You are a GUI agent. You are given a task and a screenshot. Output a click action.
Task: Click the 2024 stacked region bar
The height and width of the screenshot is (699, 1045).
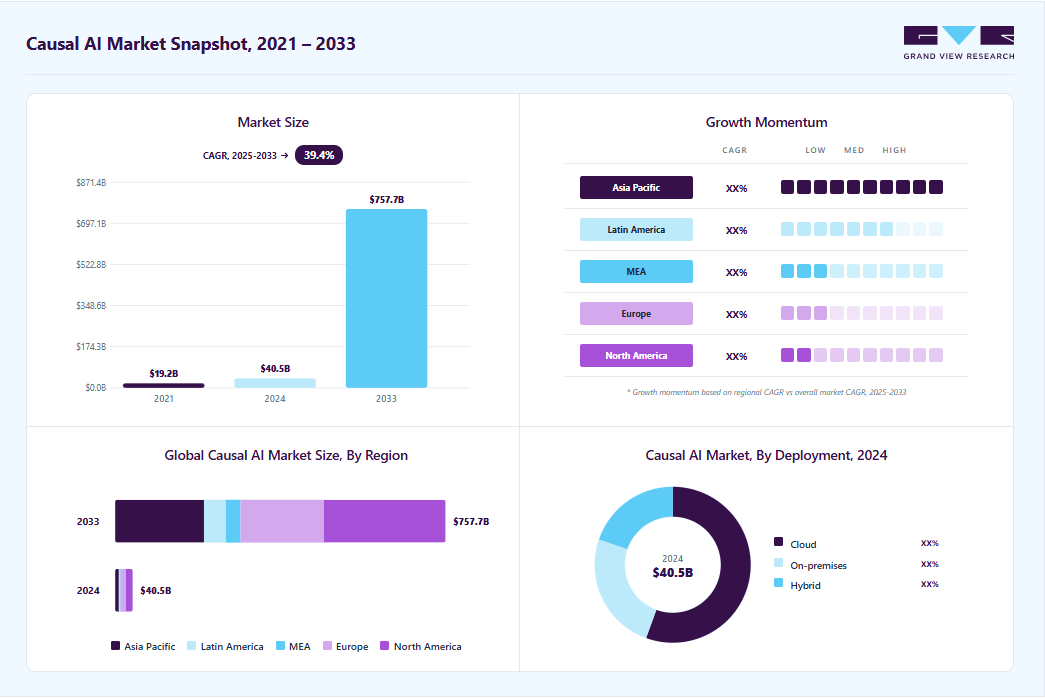point(124,590)
